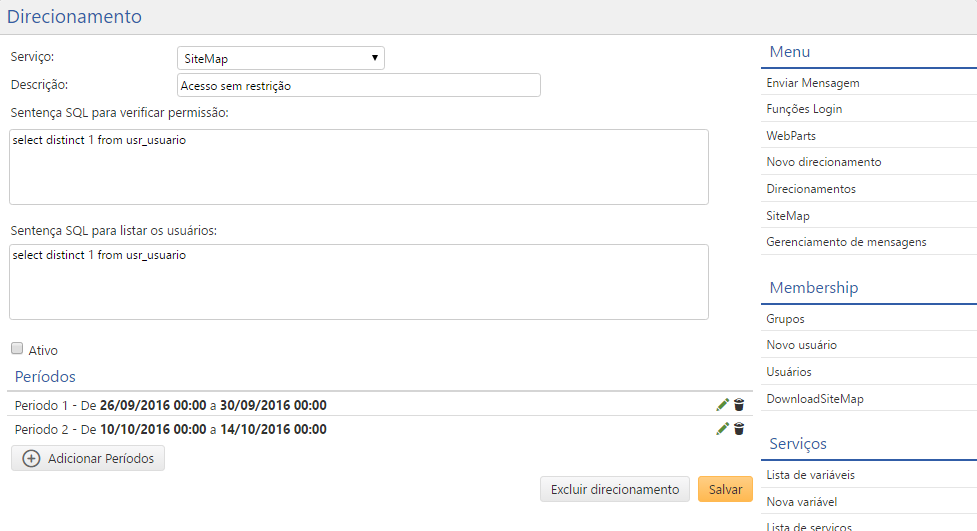Viewport: 977px width, 531px height.
Task: Go to Novo usuário link
Action: tap(801, 345)
